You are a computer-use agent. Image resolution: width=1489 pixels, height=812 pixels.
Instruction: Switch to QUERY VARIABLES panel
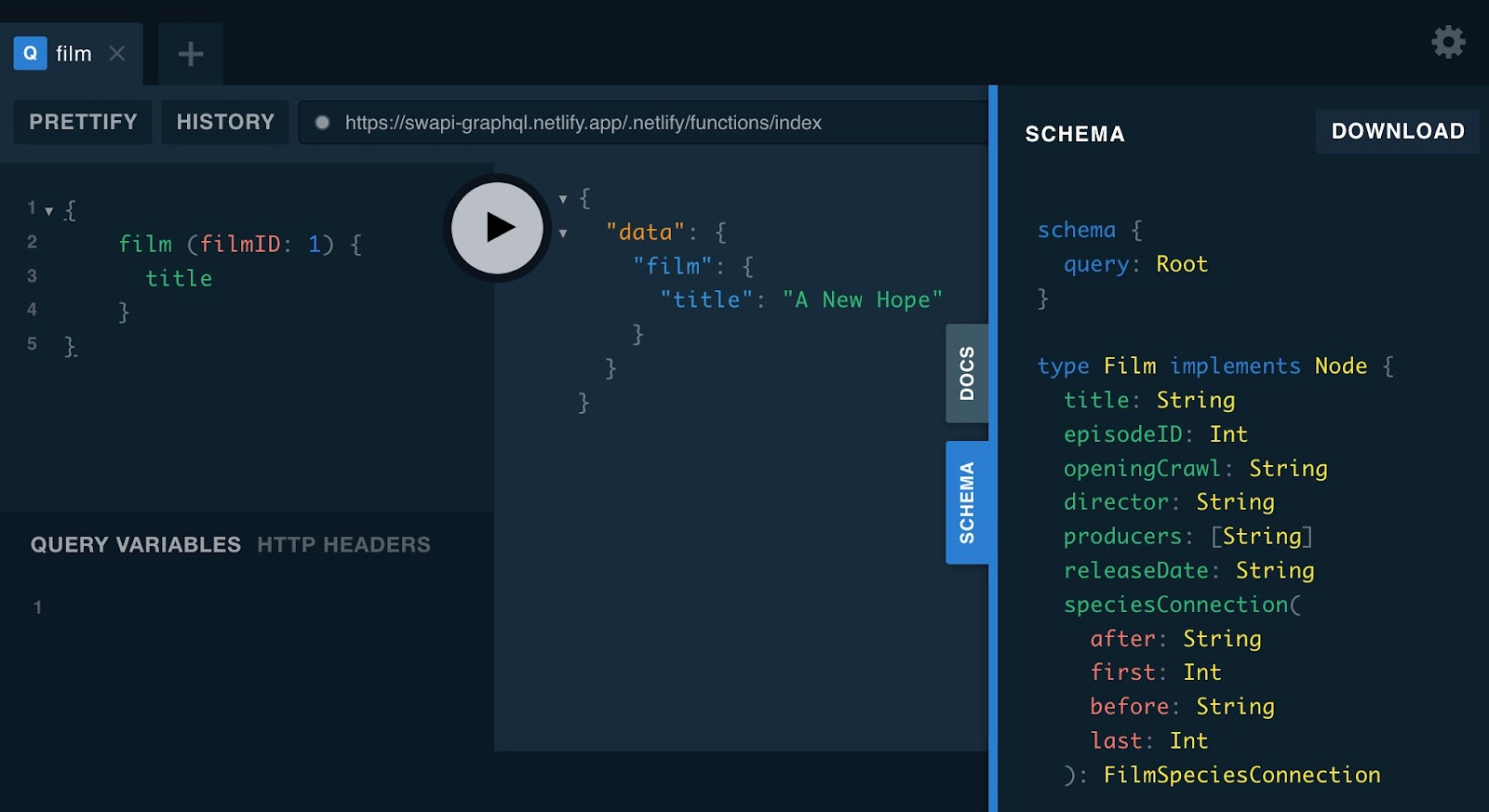tap(136, 545)
